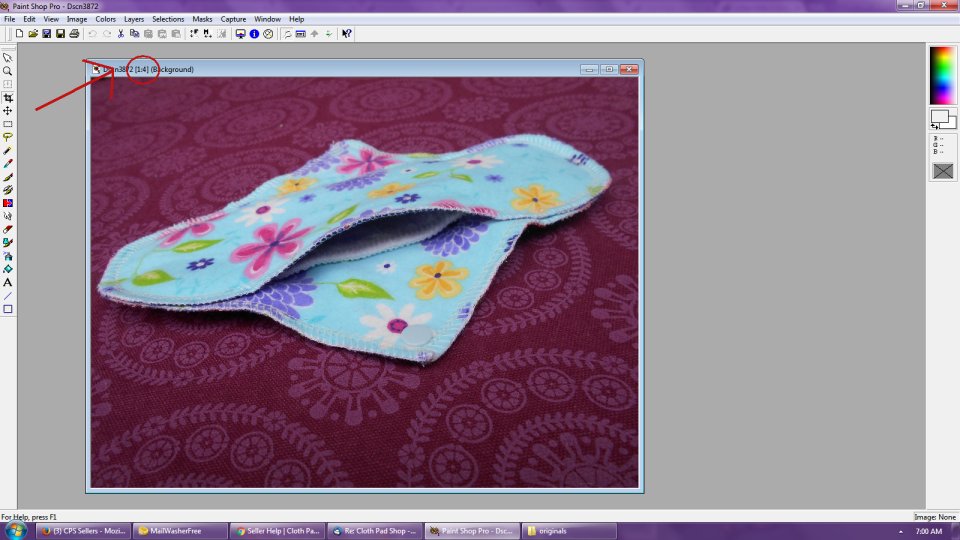Screen dimensions: 960x540
Task: Click the Cut scissors toolbar icon
Action: (x=120, y=34)
